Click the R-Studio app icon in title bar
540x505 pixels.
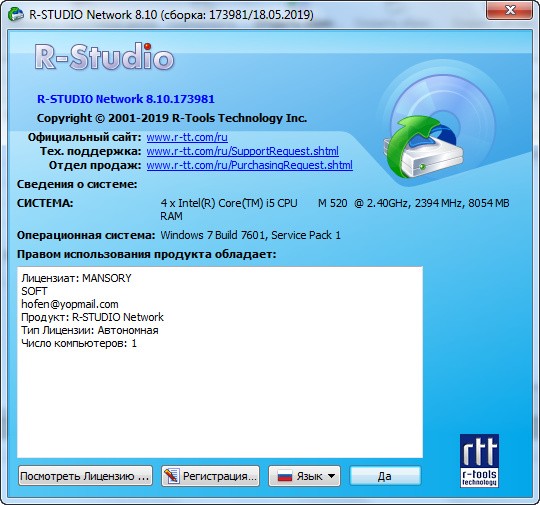pos(16,15)
